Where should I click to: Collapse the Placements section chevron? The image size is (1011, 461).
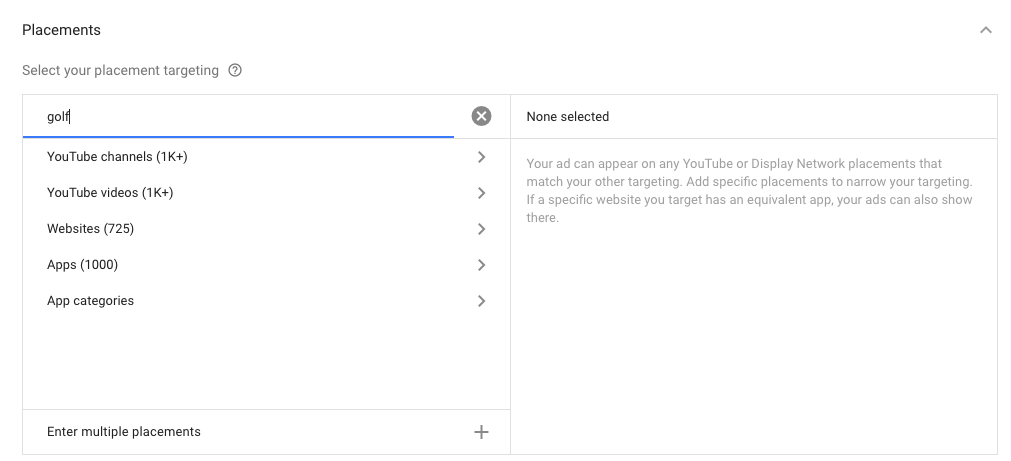(985, 30)
